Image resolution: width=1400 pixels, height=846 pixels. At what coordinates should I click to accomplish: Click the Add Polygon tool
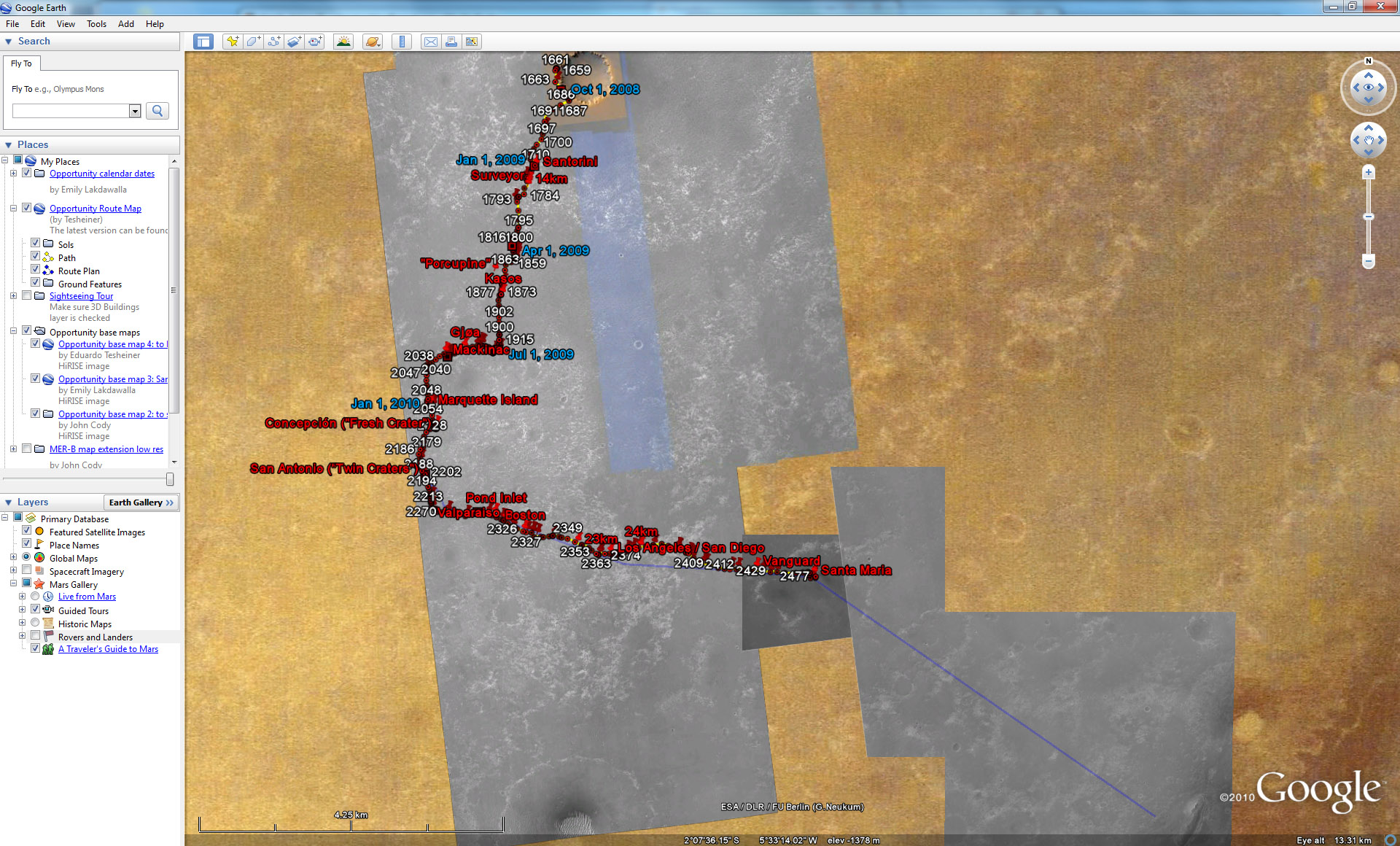[253, 42]
